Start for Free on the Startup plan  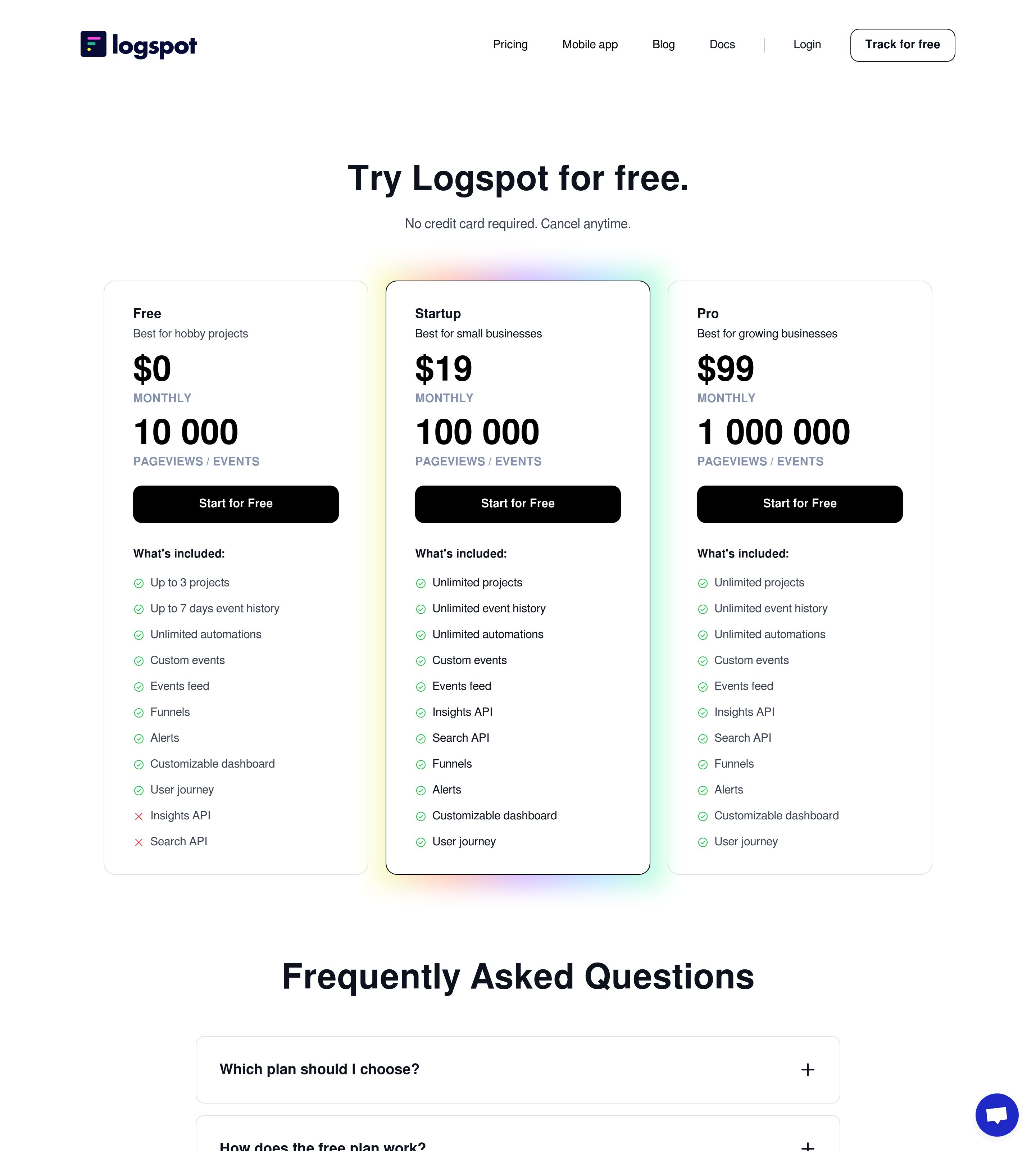(518, 504)
